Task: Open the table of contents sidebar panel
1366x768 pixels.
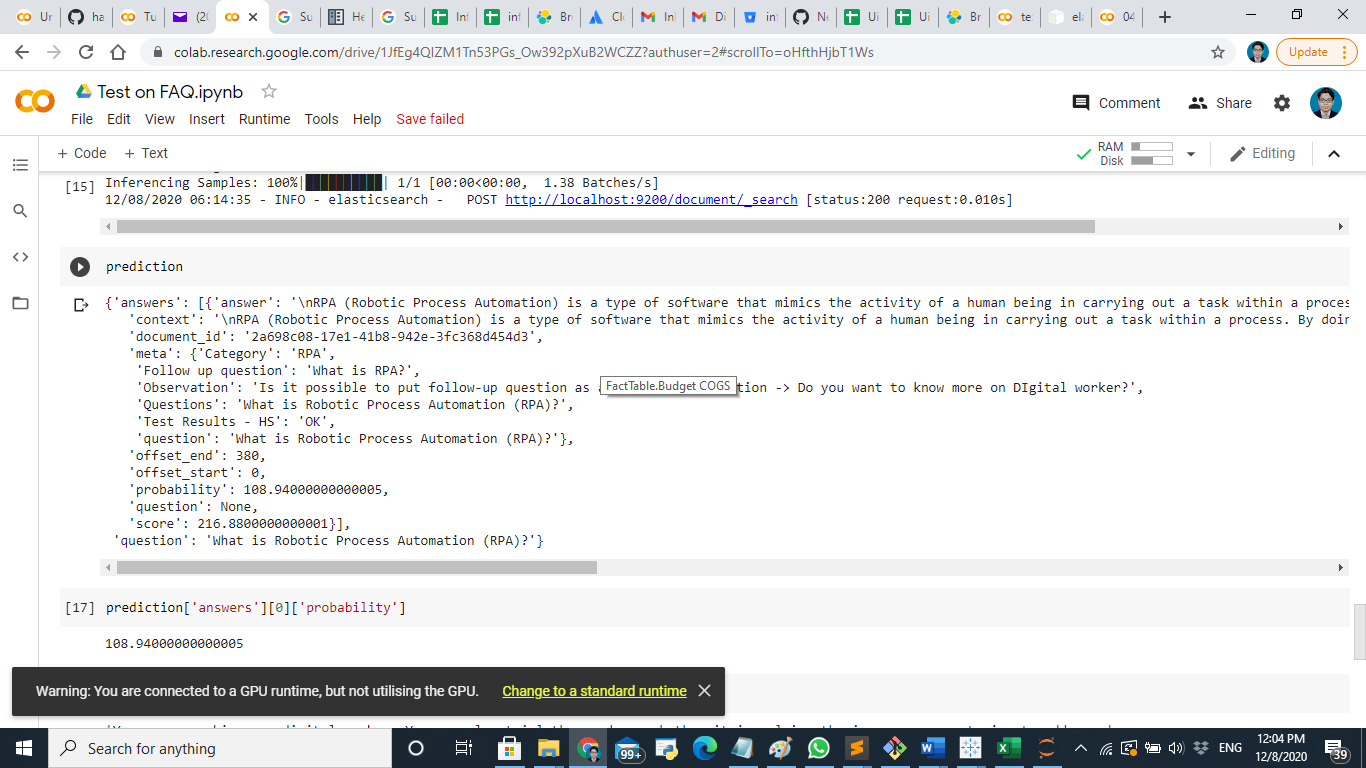Action: 20,165
